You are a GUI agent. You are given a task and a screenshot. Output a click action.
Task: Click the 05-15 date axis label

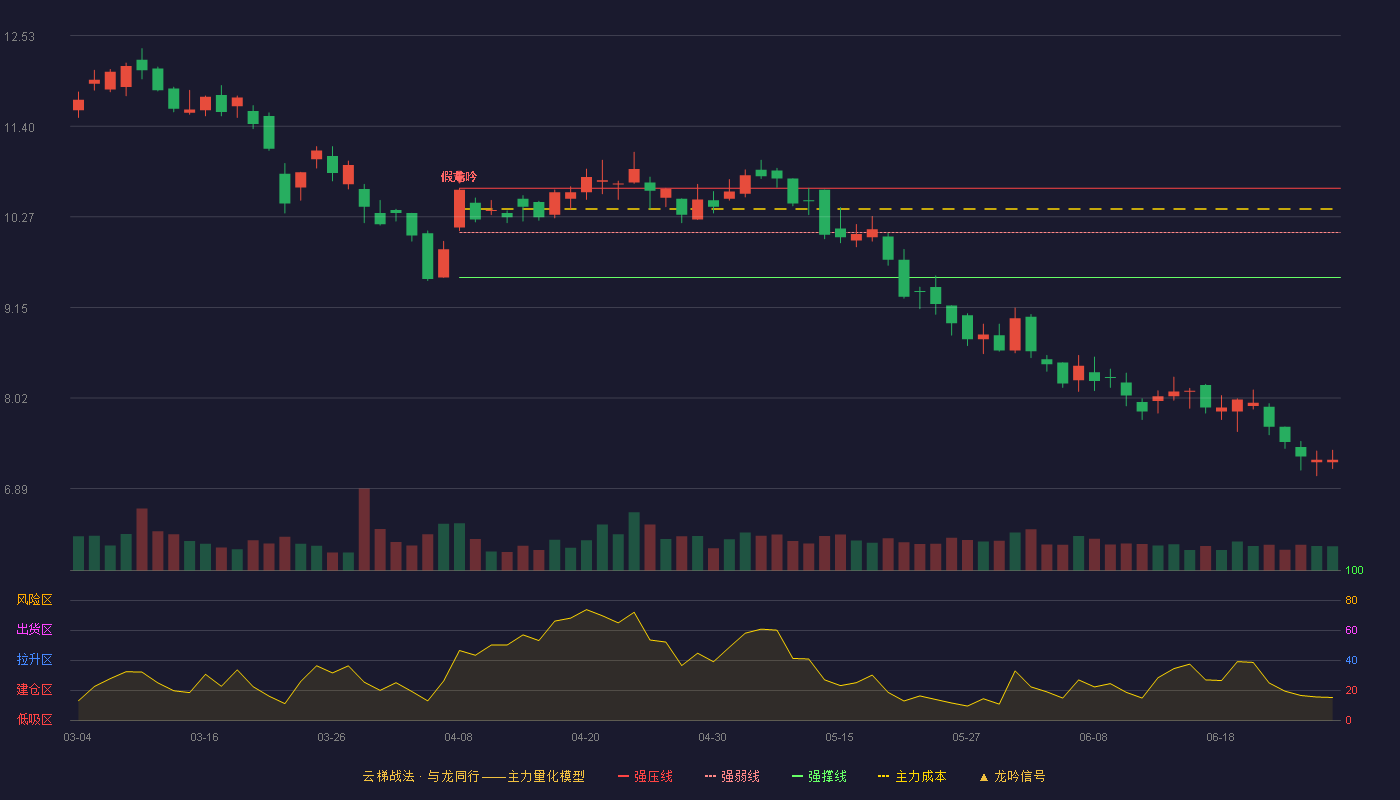pos(839,737)
